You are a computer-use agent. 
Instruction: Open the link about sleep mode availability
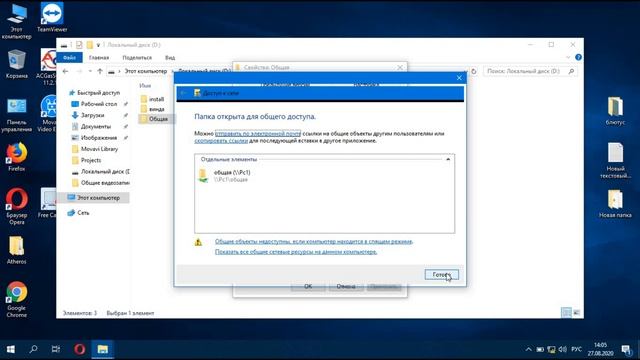pyautogui.click(x=314, y=242)
